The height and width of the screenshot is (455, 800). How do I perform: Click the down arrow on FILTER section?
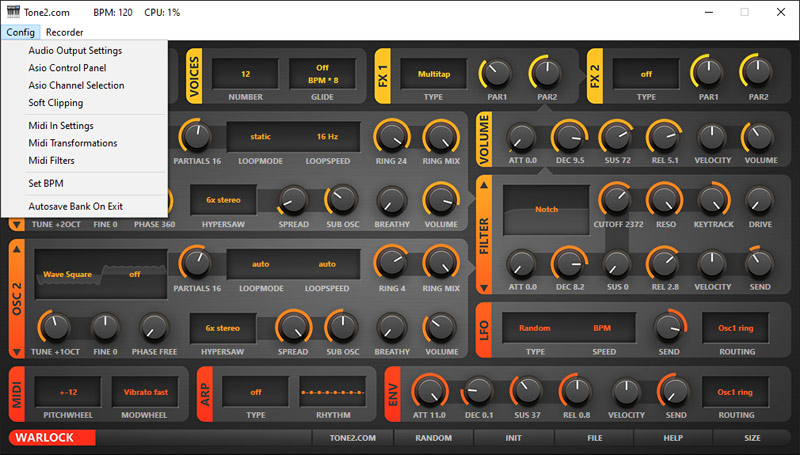(x=484, y=289)
